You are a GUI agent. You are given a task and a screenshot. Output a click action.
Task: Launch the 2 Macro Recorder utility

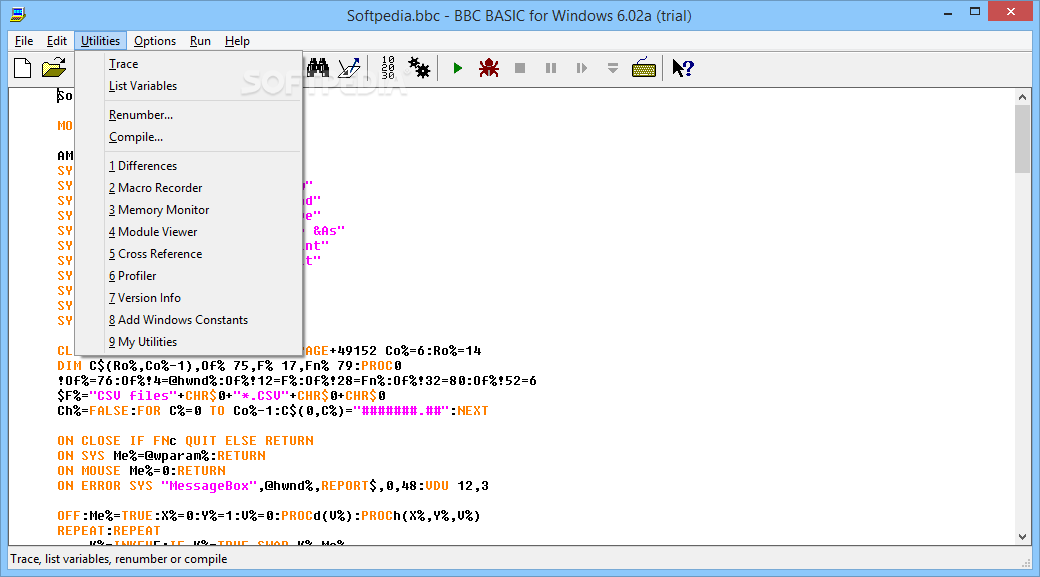click(x=189, y=188)
